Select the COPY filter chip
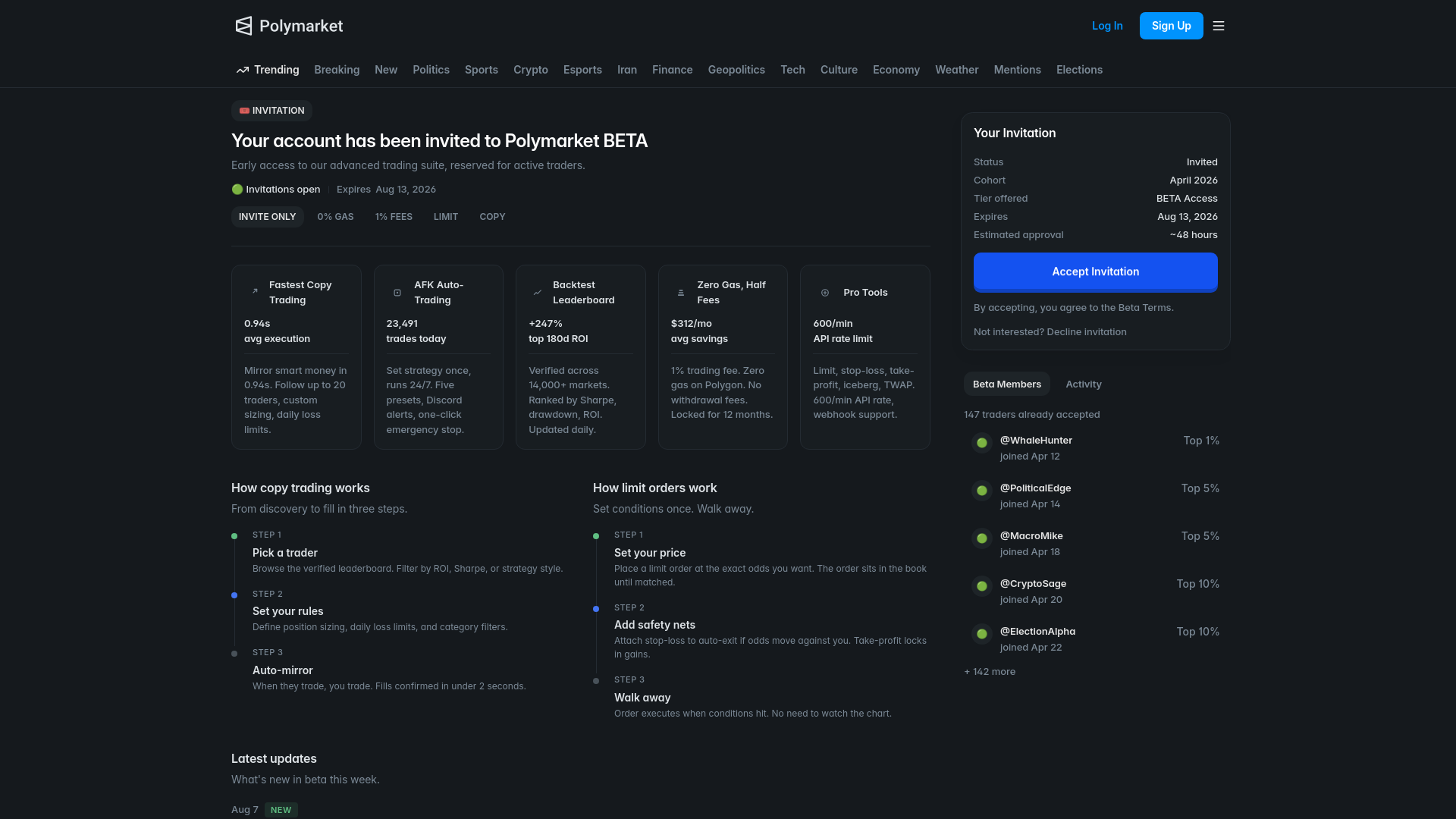The width and height of the screenshot is (1456, 819). 492,217
